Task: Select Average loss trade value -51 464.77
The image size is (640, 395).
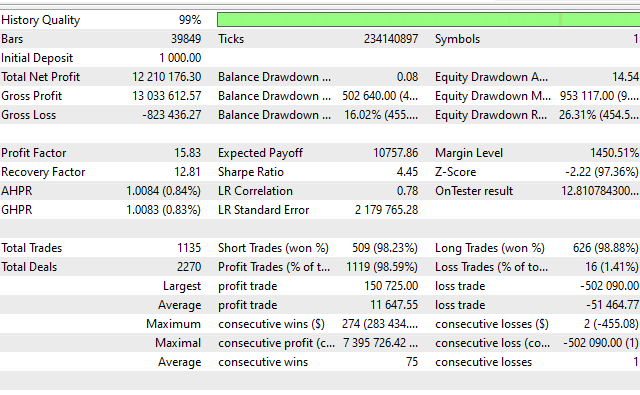Action: (x=612, y=305)
